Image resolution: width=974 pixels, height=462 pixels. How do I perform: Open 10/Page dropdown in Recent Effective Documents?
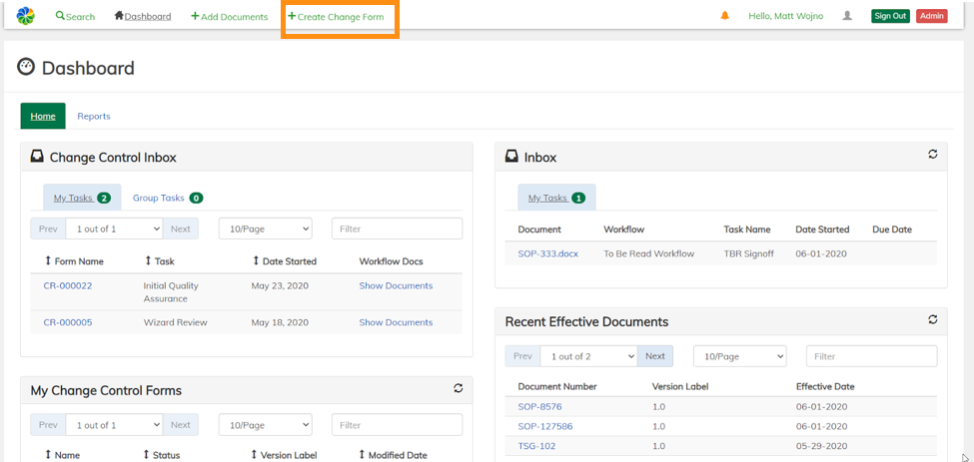740,356
